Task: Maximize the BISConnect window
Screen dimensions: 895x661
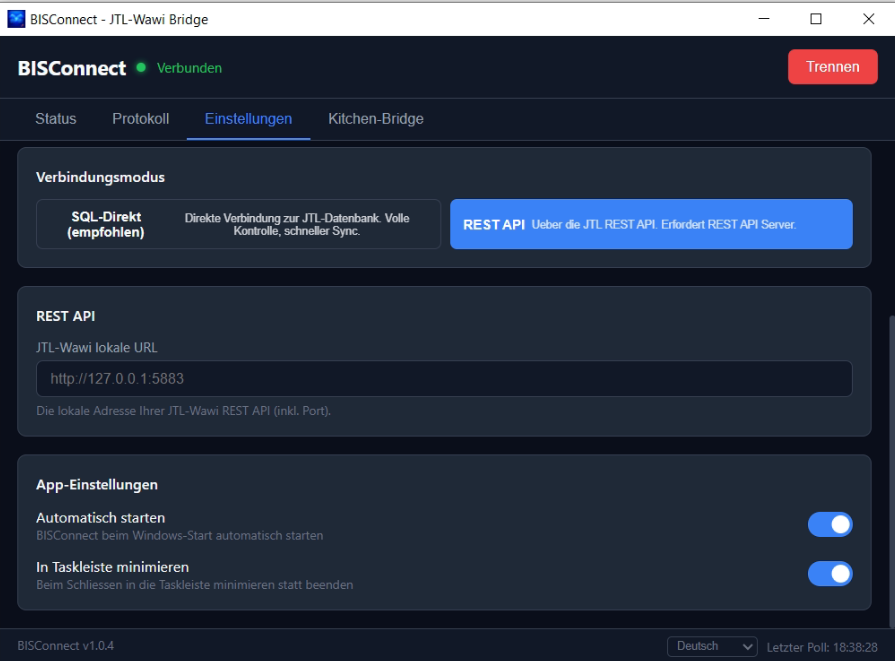Action: coord(816,19)
